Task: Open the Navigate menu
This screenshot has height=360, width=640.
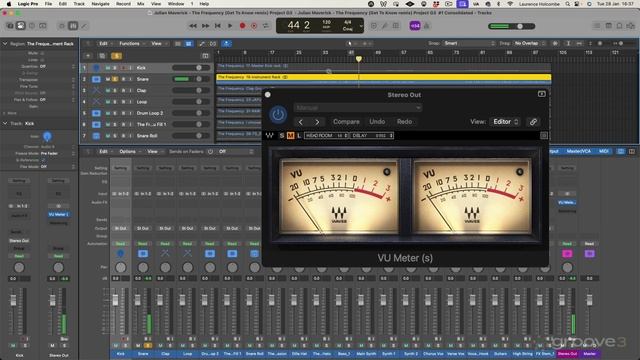Action: click(100, 4)
